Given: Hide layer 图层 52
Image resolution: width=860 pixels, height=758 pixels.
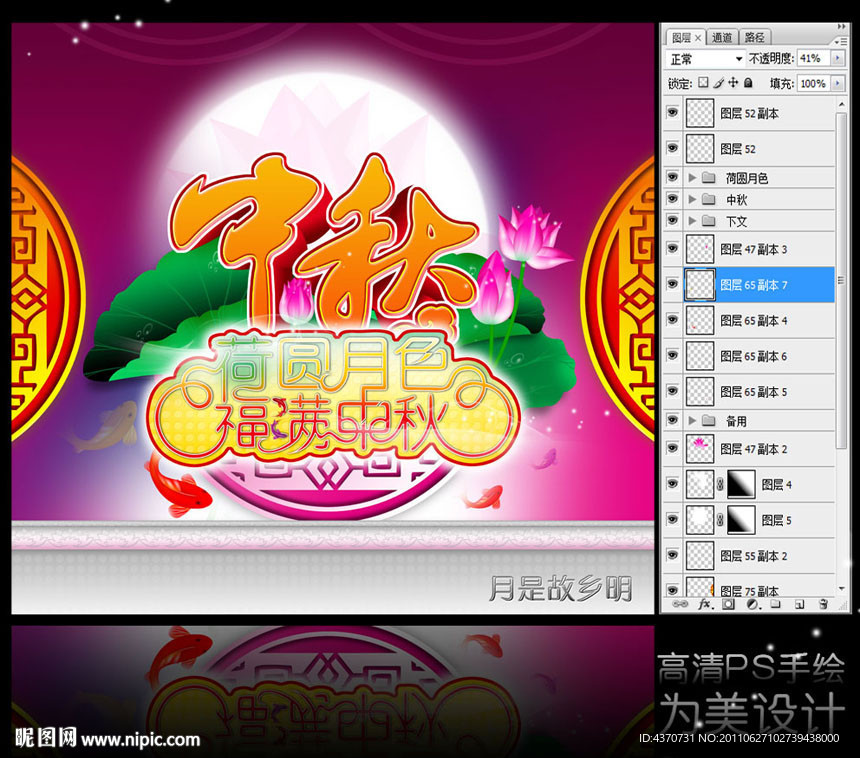Looking at the screenshot, I should 672,148.
